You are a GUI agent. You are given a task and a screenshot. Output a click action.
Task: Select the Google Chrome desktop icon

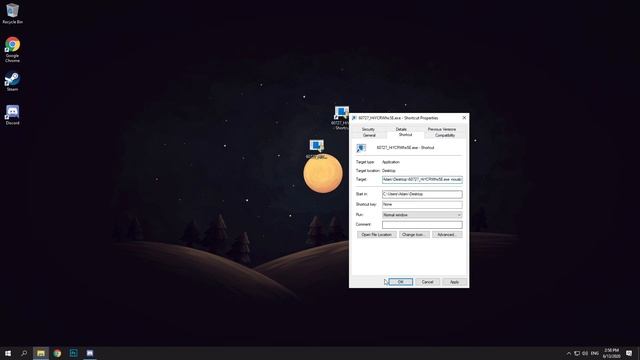[x=12, y=49]
